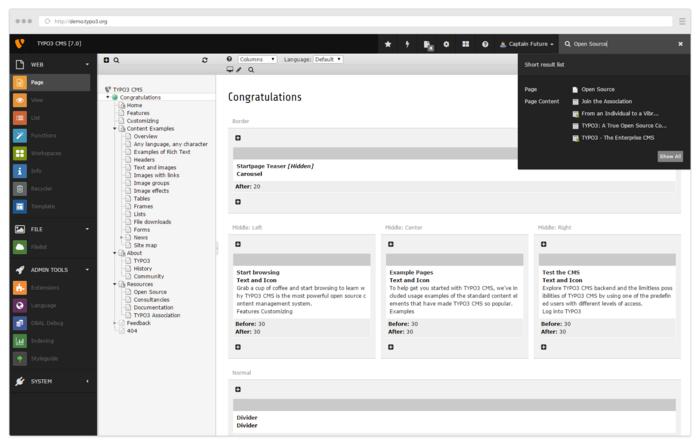Refresh the page tree
This screenshot has height=446, width=700.
pyautogui.click(x=205, y=60)
